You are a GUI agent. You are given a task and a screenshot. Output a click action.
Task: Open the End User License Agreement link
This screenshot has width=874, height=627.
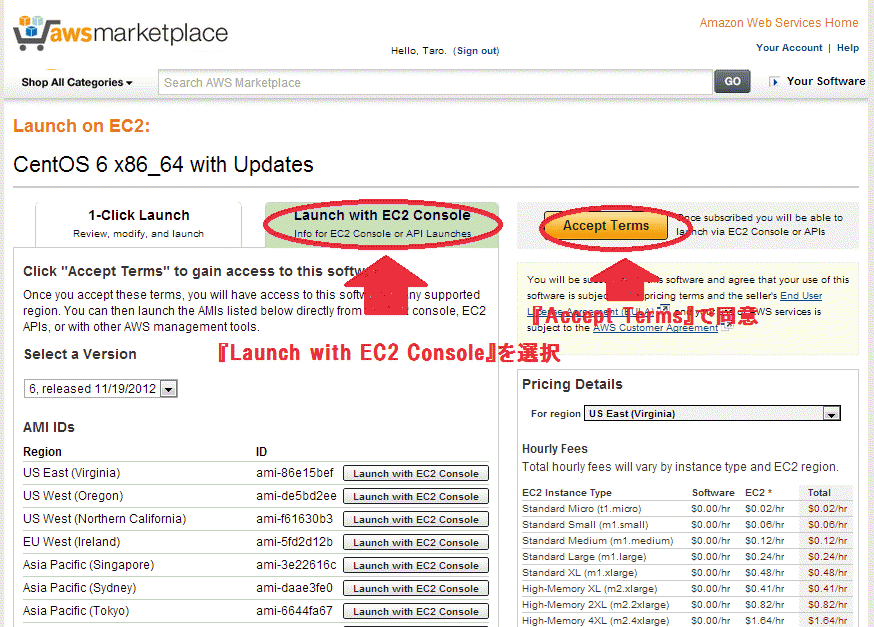(x=801, y=295)
